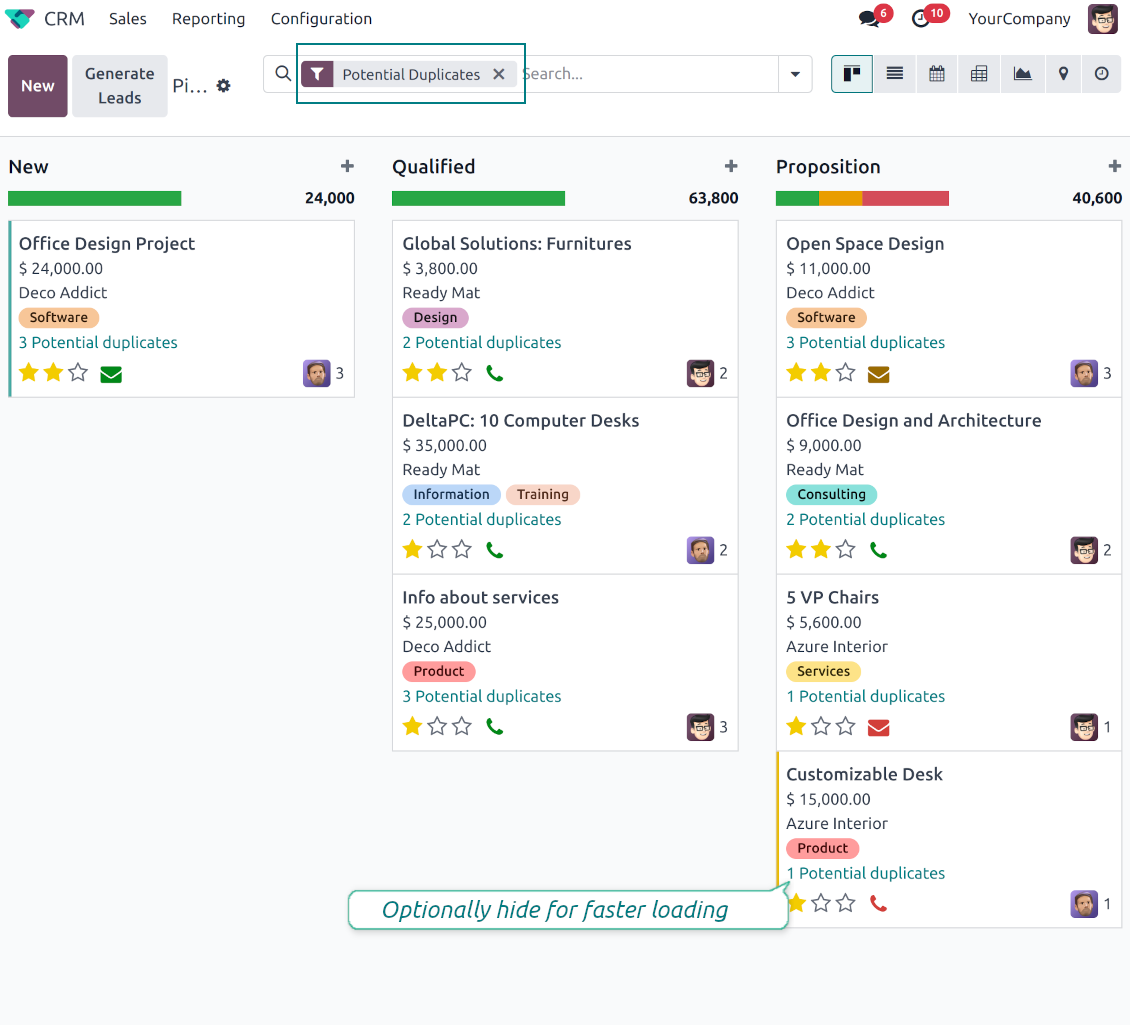
Task: Switch to pivot table view
Action: [x=979, y=74]
